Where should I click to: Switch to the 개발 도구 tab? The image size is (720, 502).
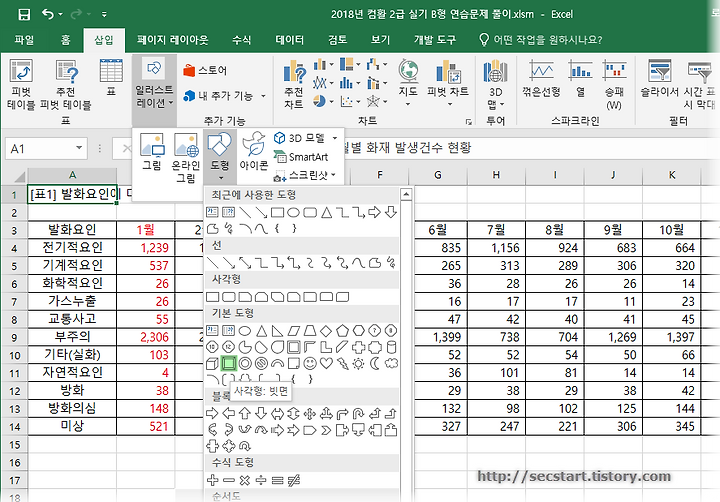pos(434,40)
